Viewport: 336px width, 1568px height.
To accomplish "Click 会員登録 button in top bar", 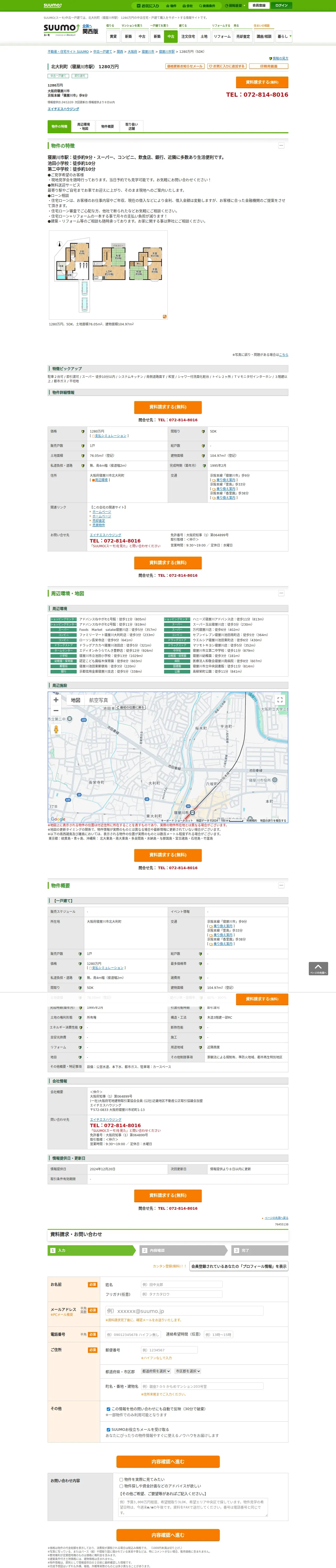I will coord(259,5).
